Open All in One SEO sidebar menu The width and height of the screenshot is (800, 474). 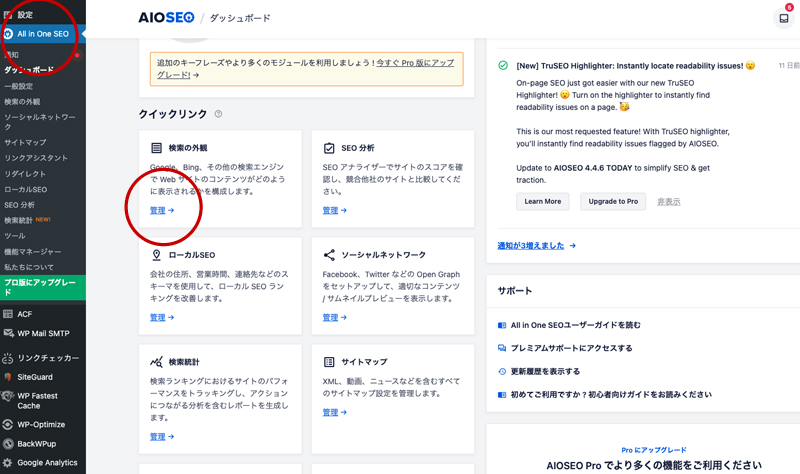coord(43,34)
